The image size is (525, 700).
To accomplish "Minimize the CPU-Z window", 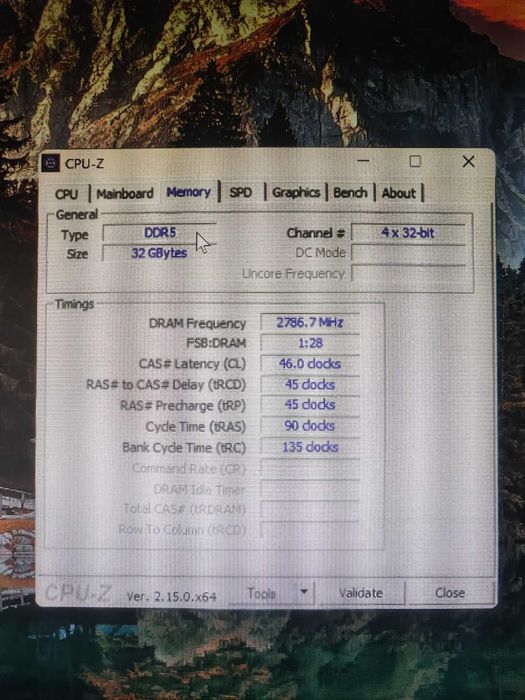I will 363,161.
